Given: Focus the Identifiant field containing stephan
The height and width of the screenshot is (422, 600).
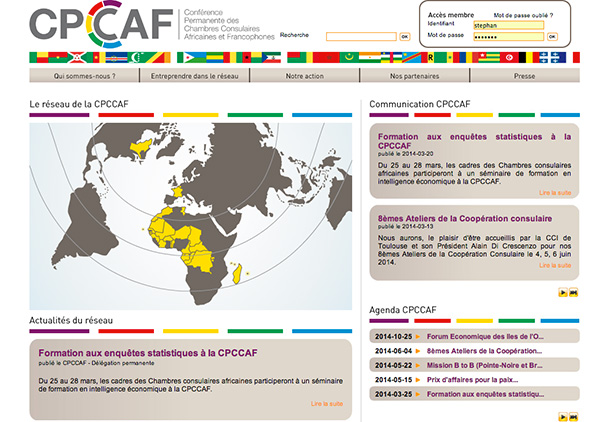Looking at the screenshot, I should 509,25.
